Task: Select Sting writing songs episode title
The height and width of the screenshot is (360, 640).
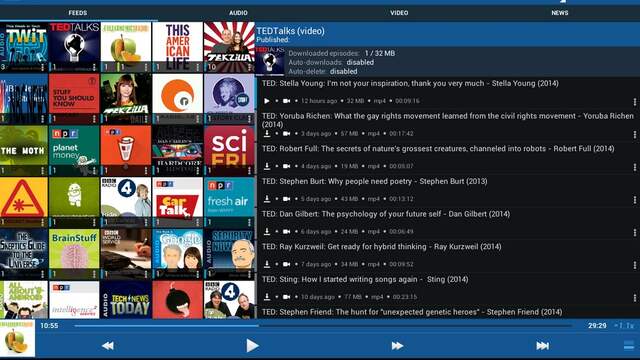Action: (365, 279)
